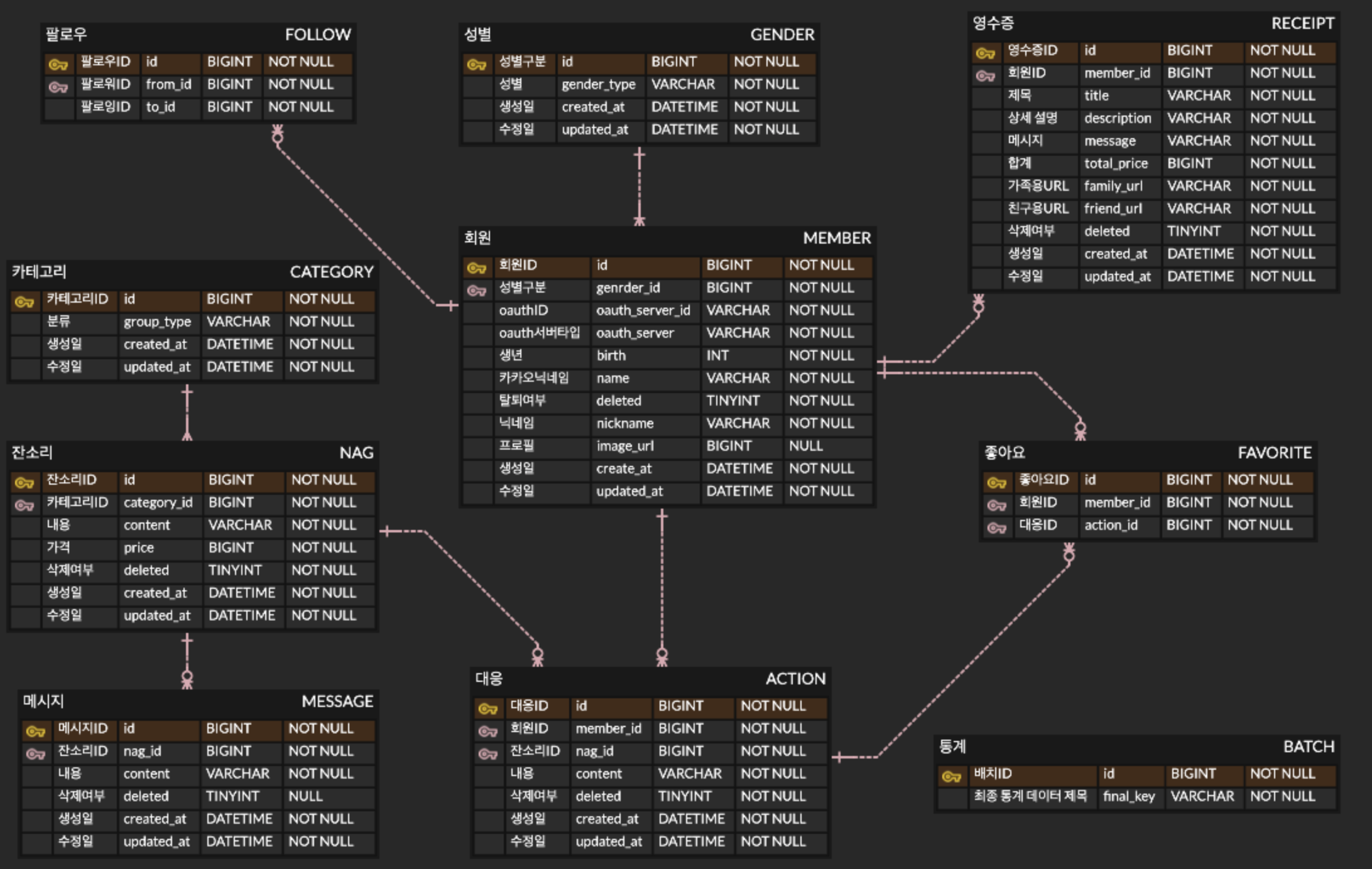Click the key icon beside nag_id in ACTION
1372x869 pixels.
coord(487,753)
